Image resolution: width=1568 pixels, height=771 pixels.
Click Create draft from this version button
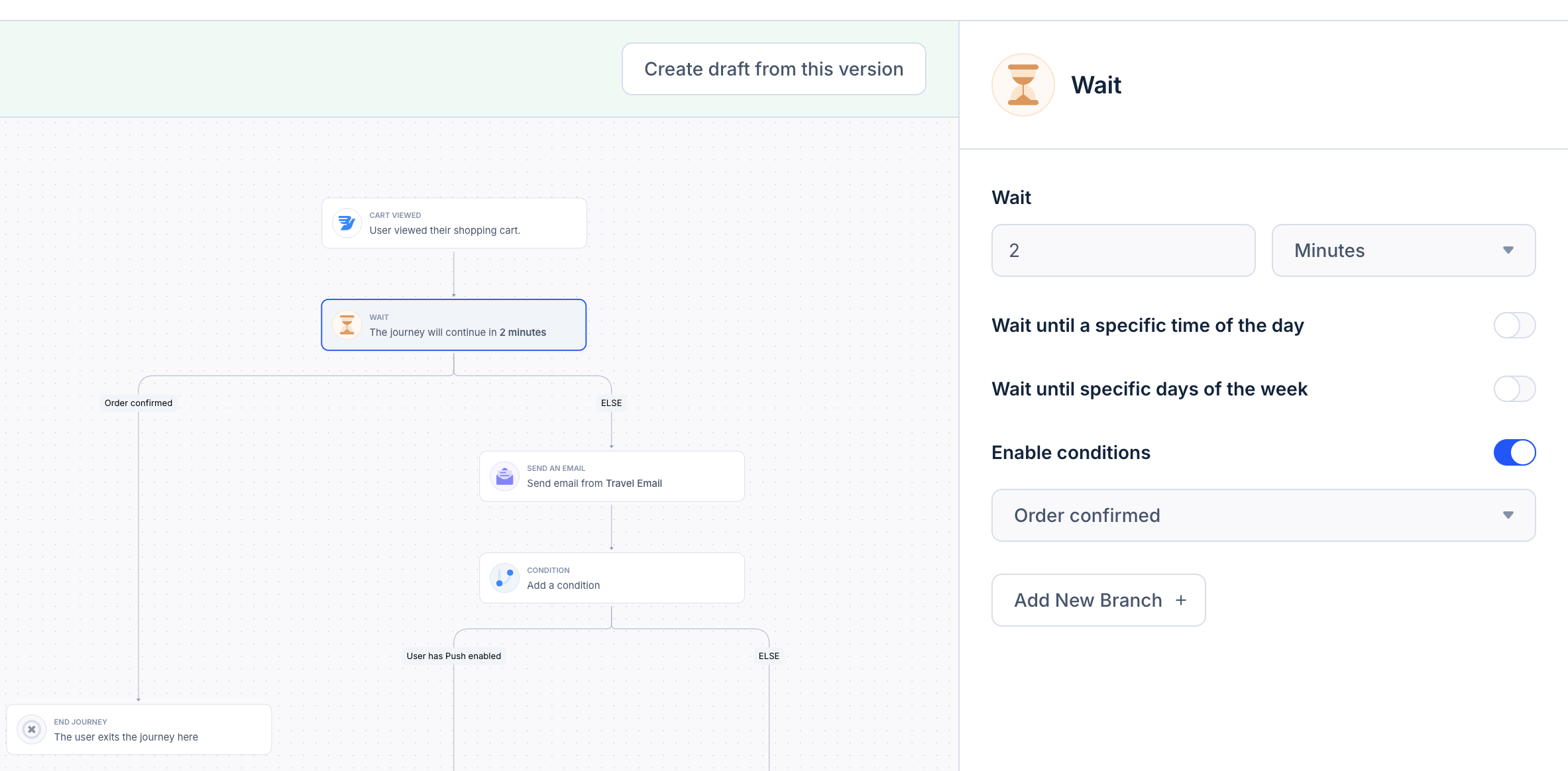click(x=773, y=69)
